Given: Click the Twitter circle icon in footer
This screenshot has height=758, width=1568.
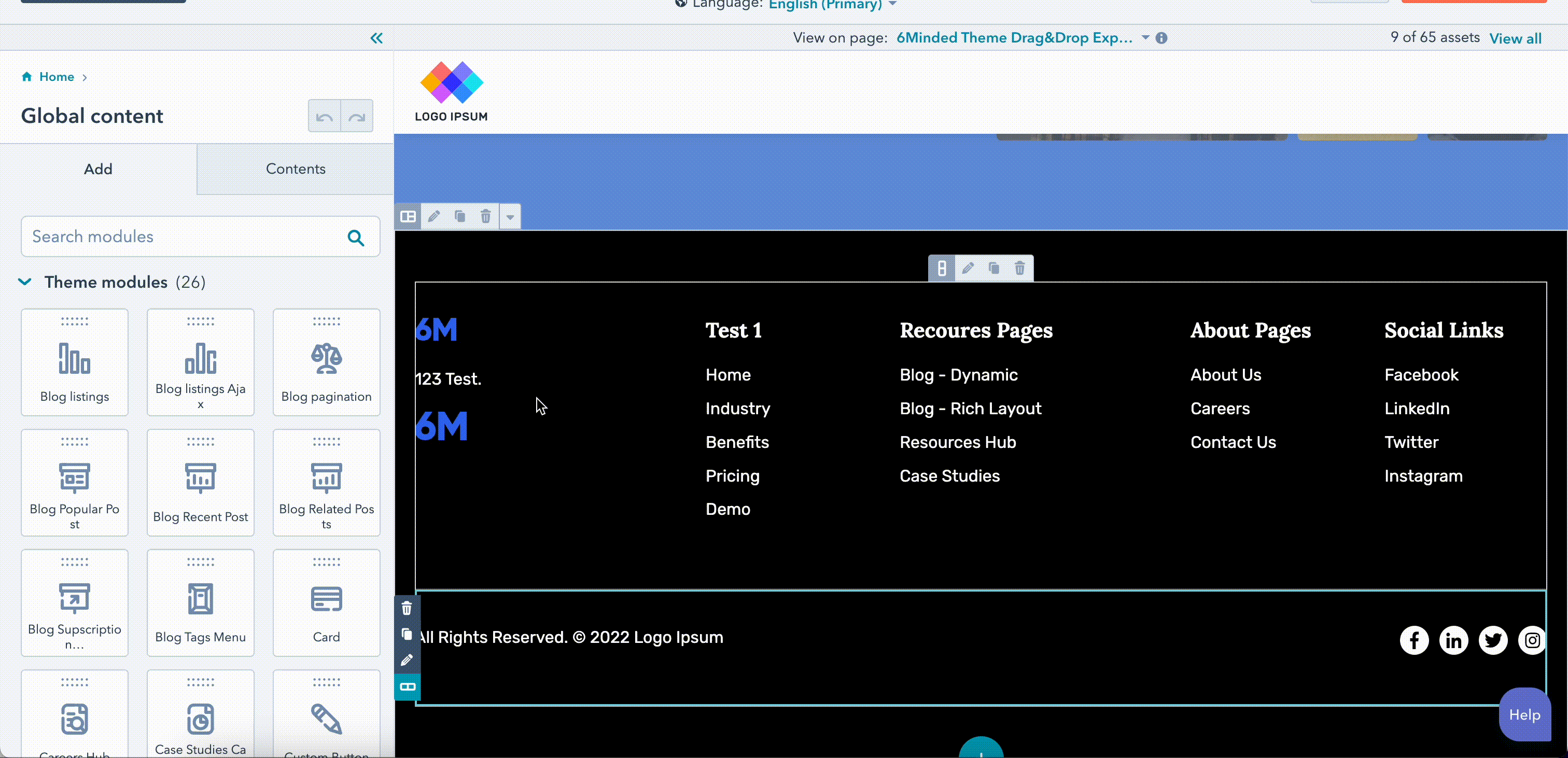Looking at the screenshot, I should (x=1493, y=640).
